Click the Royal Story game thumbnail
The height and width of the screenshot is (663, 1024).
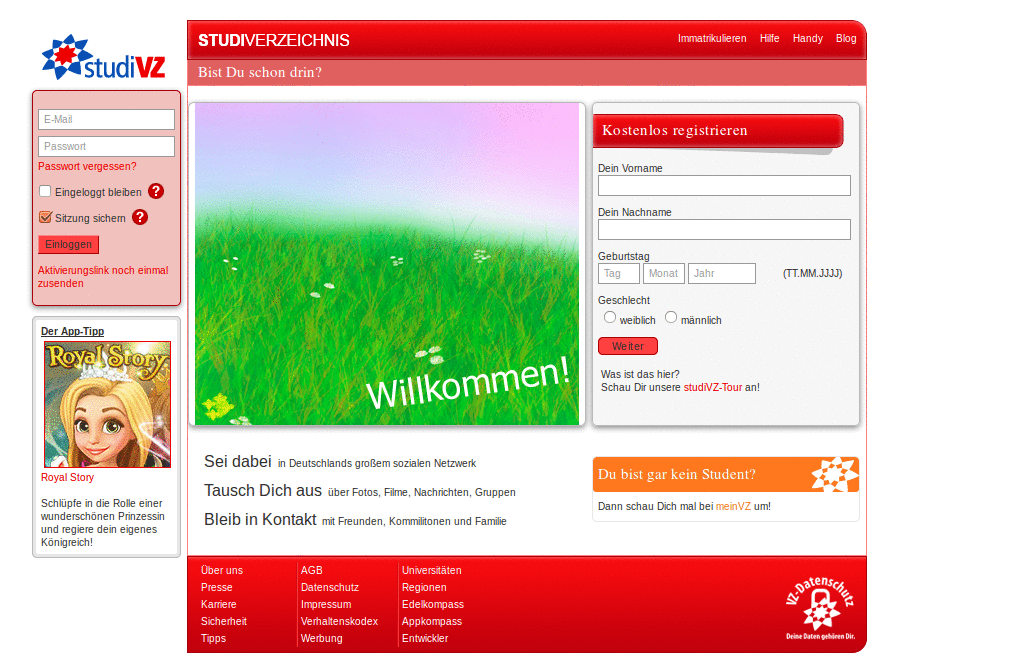click(x=108, y=404)
